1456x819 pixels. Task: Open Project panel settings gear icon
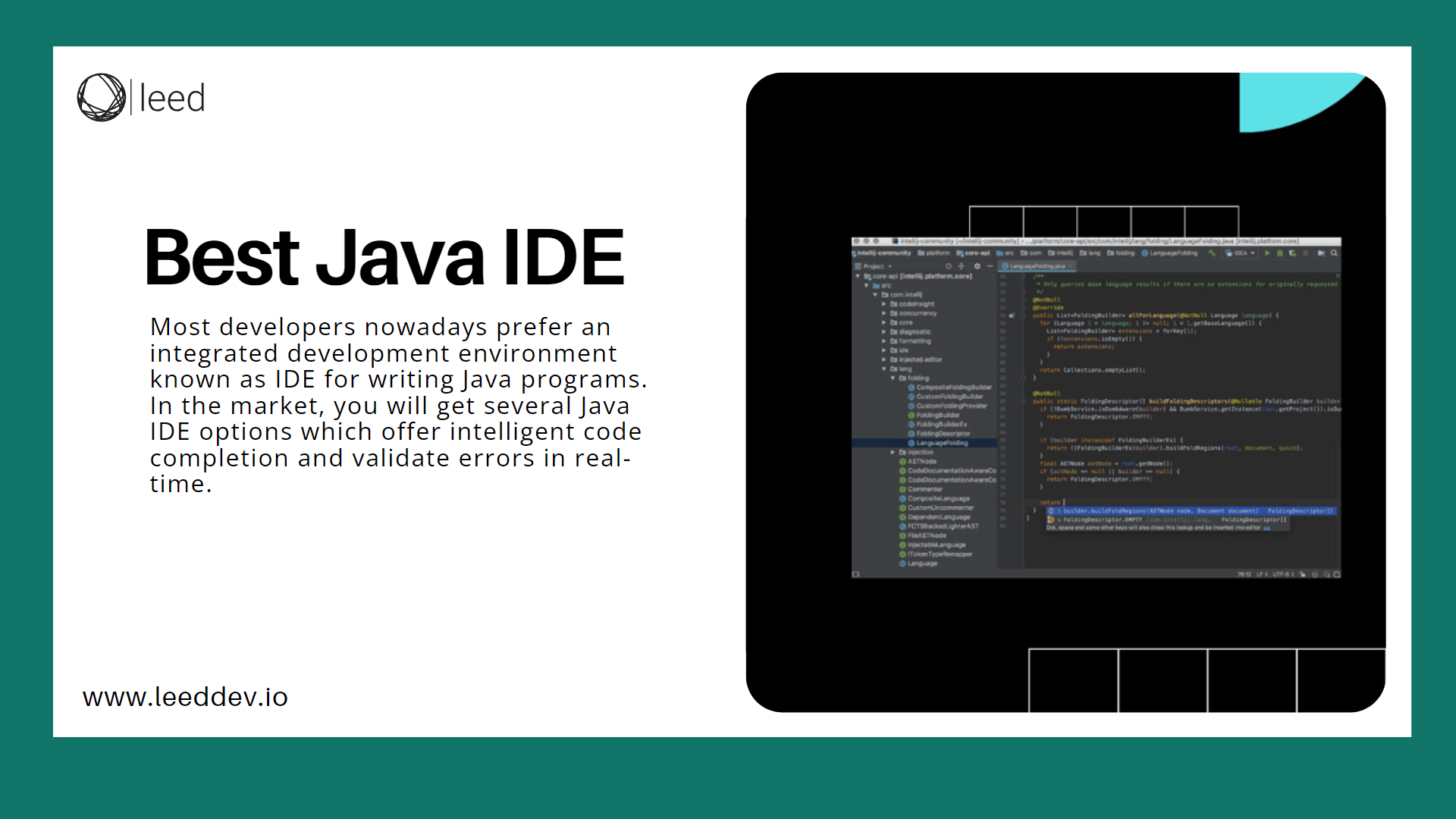pos(977,266)
